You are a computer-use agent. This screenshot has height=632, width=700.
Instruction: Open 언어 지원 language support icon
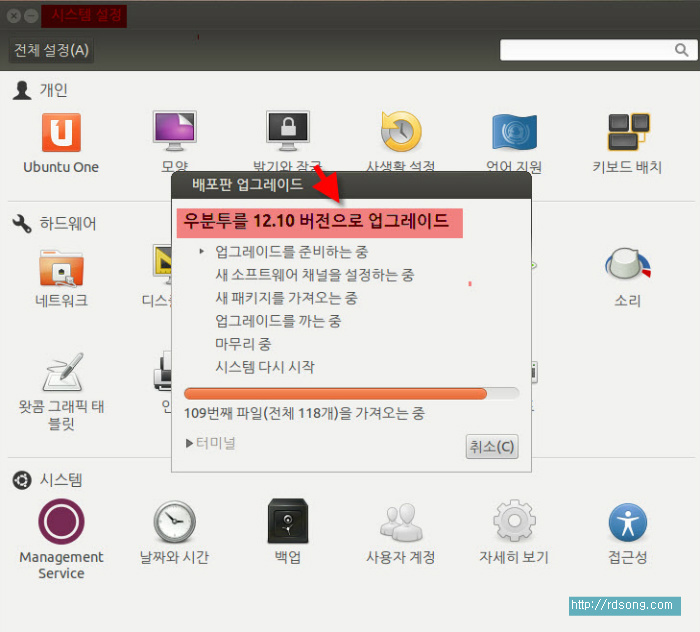pos(514,133)
